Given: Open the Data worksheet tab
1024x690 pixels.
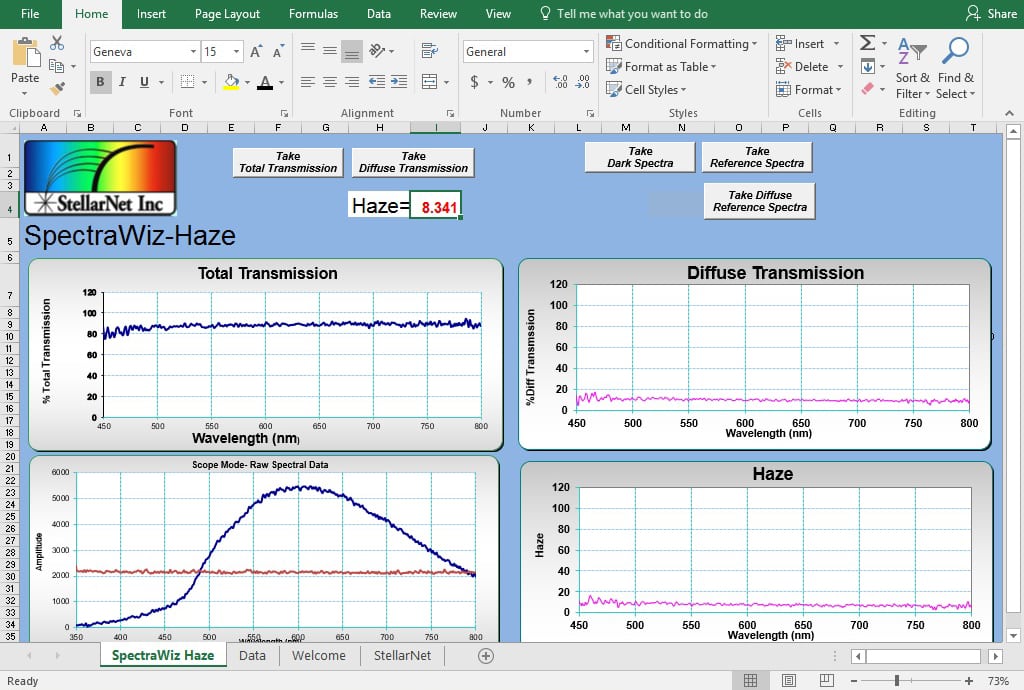Looking at the screenshot, I should [x=252, y=655].
